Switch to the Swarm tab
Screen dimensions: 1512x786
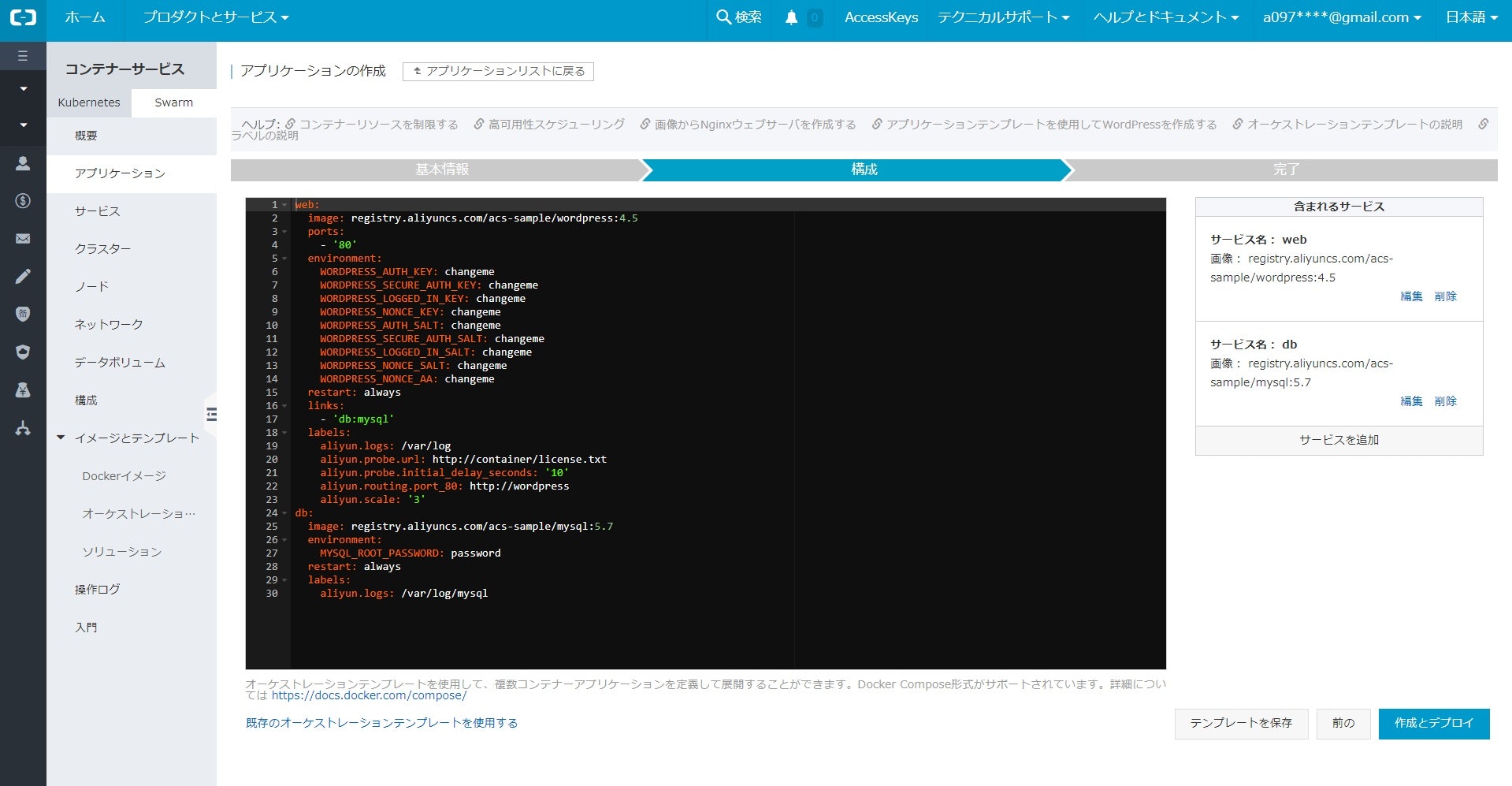pyautogui.click(x=173, y=102)
